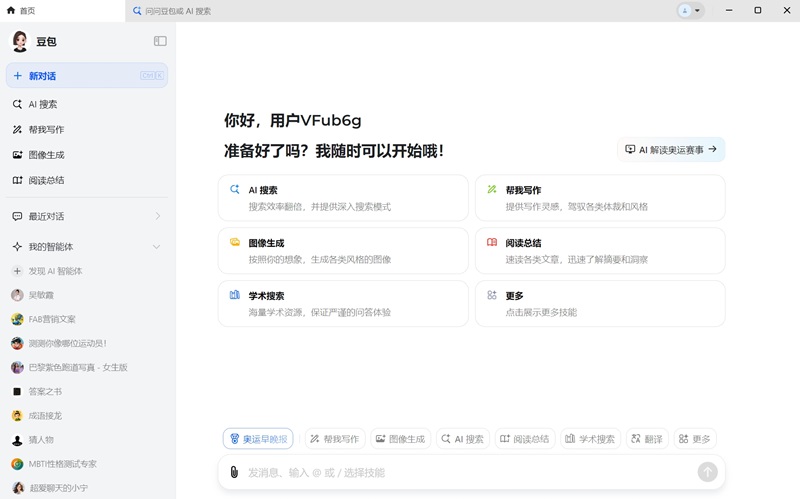
Task: Start a 新对话
Action: click(x=87, y=76)
